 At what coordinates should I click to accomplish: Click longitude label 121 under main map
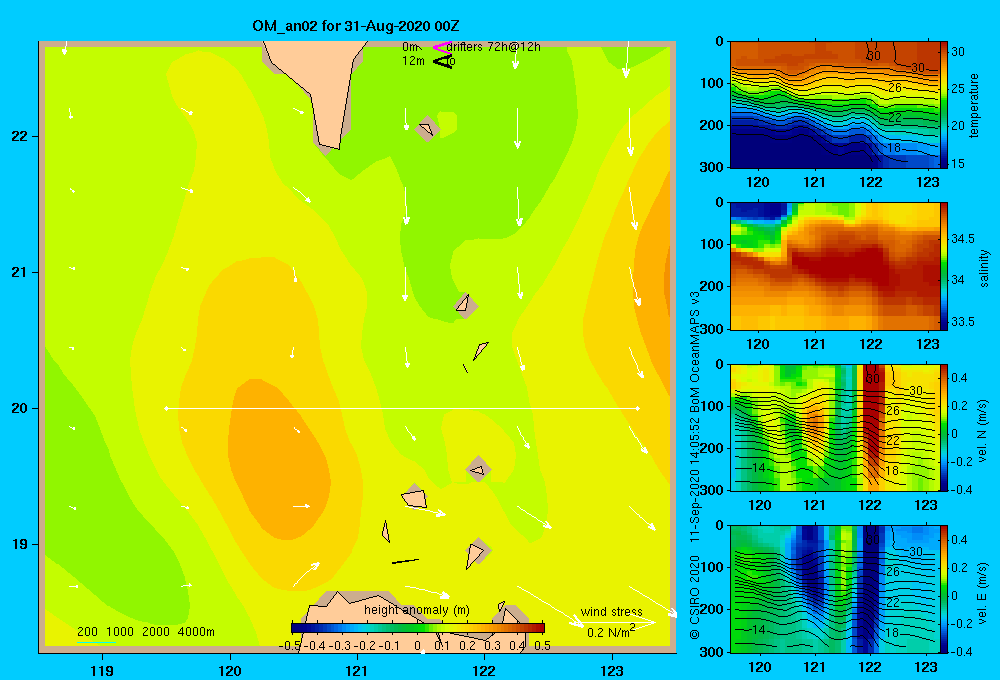[357, 671]
